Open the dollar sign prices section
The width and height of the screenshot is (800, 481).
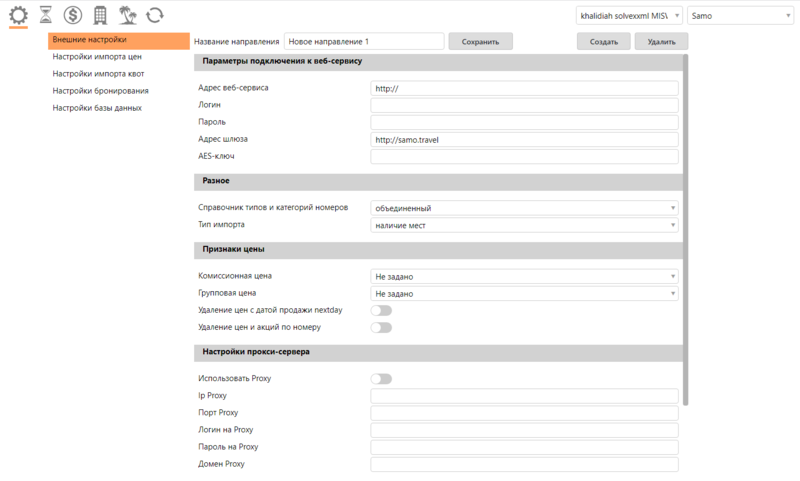point(73,15)
